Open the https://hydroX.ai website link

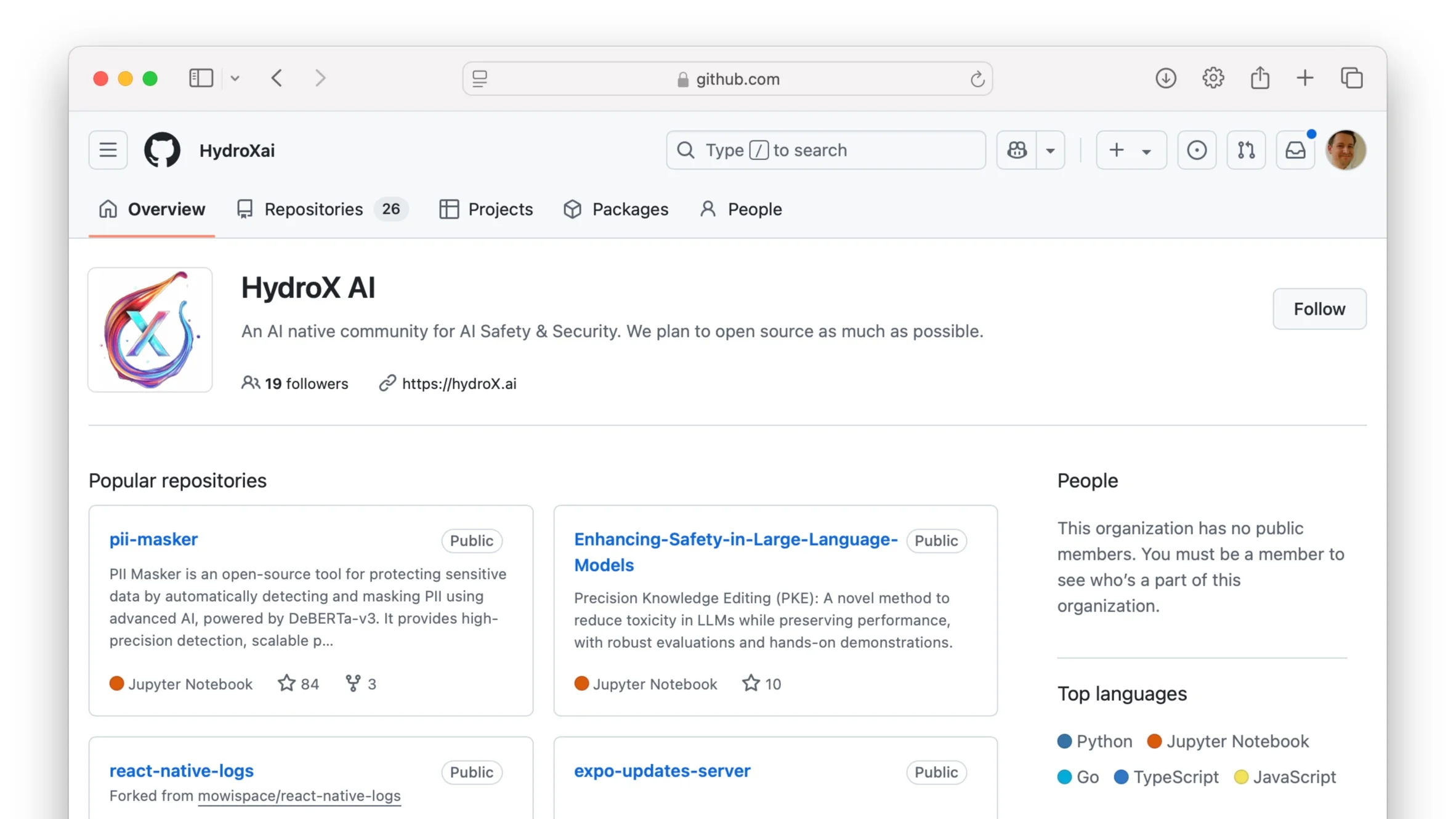pos(459,384)
